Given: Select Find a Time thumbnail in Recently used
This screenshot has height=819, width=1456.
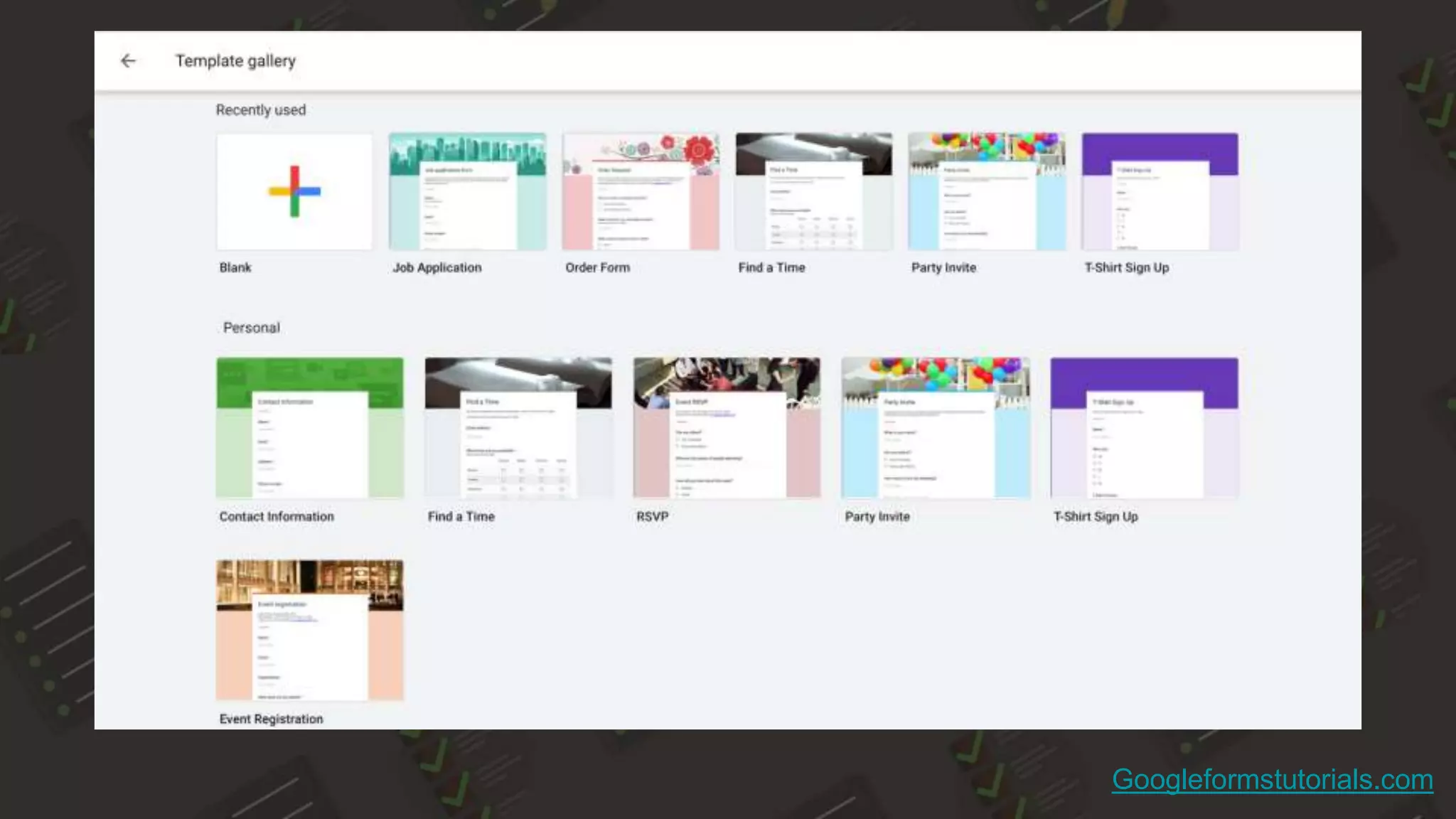Looking at the screenshot, I should 814,191.
